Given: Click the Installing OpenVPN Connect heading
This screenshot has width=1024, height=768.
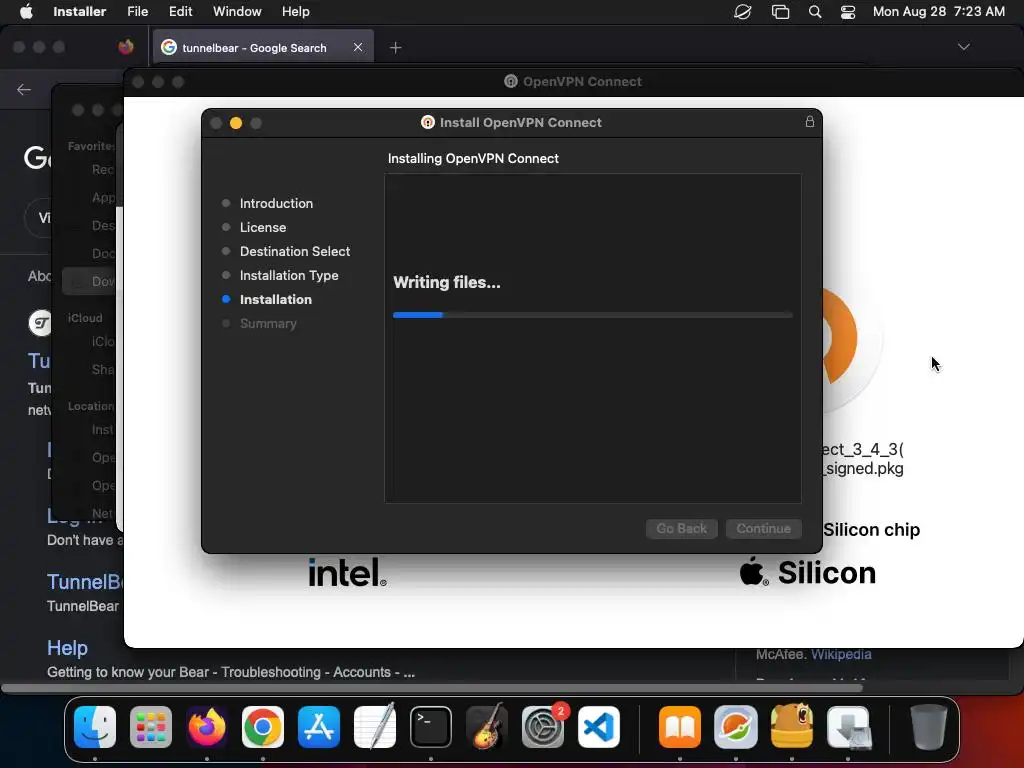Looking at the screenshot, I should [x=473, y=158].
